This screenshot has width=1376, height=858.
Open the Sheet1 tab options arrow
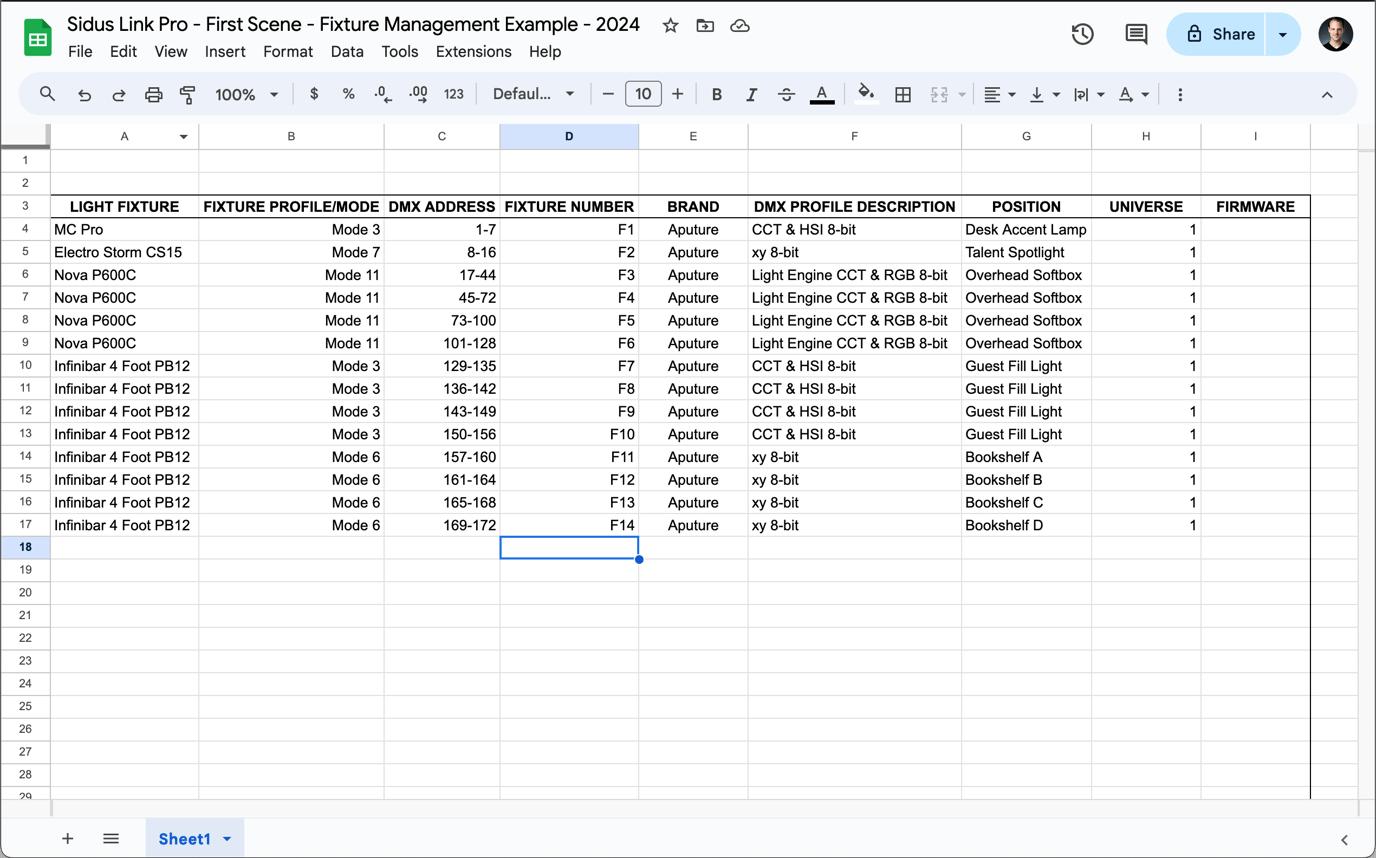[x=227, y=839]
